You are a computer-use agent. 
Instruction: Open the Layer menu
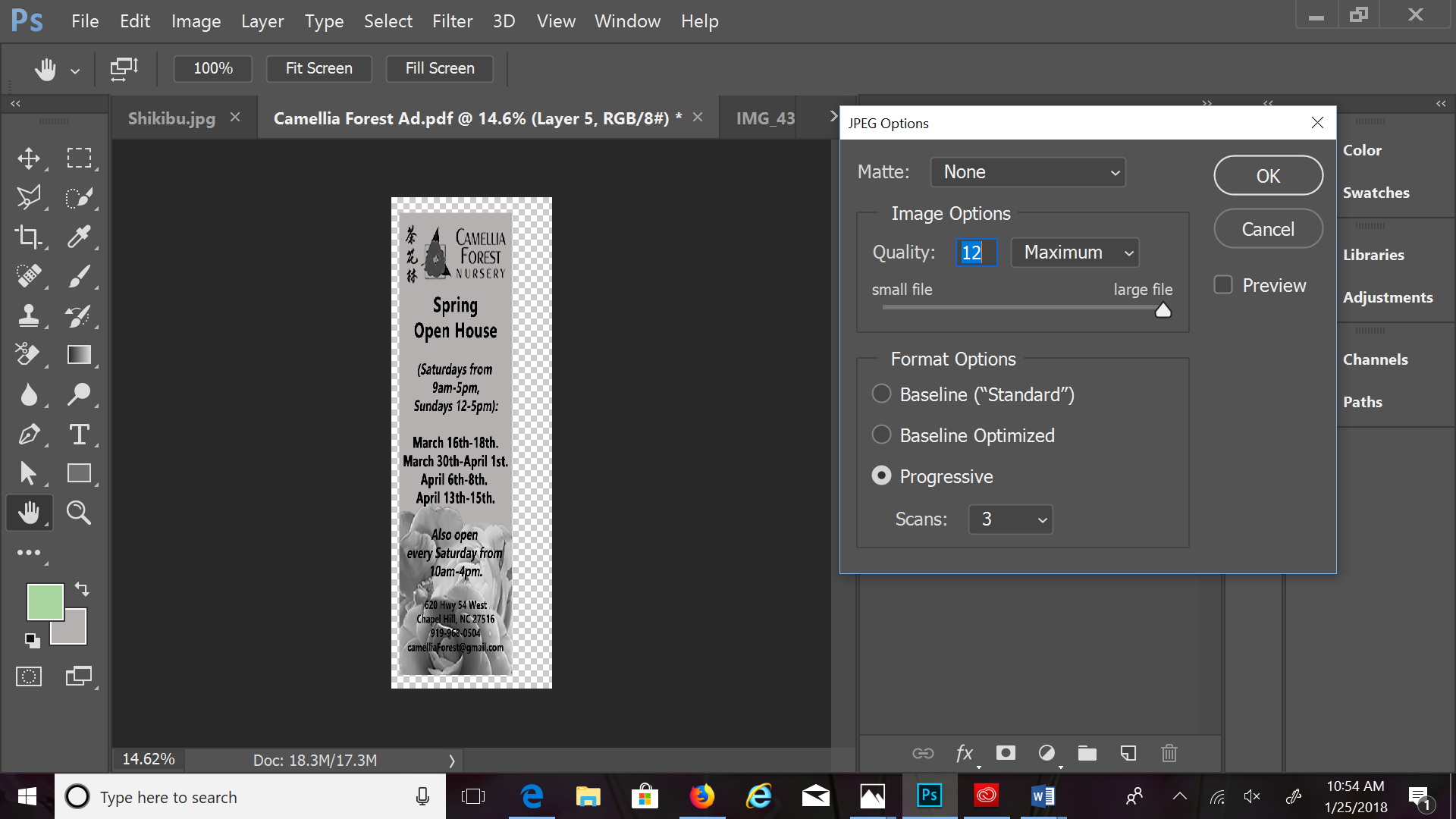(x=262, y=21)
